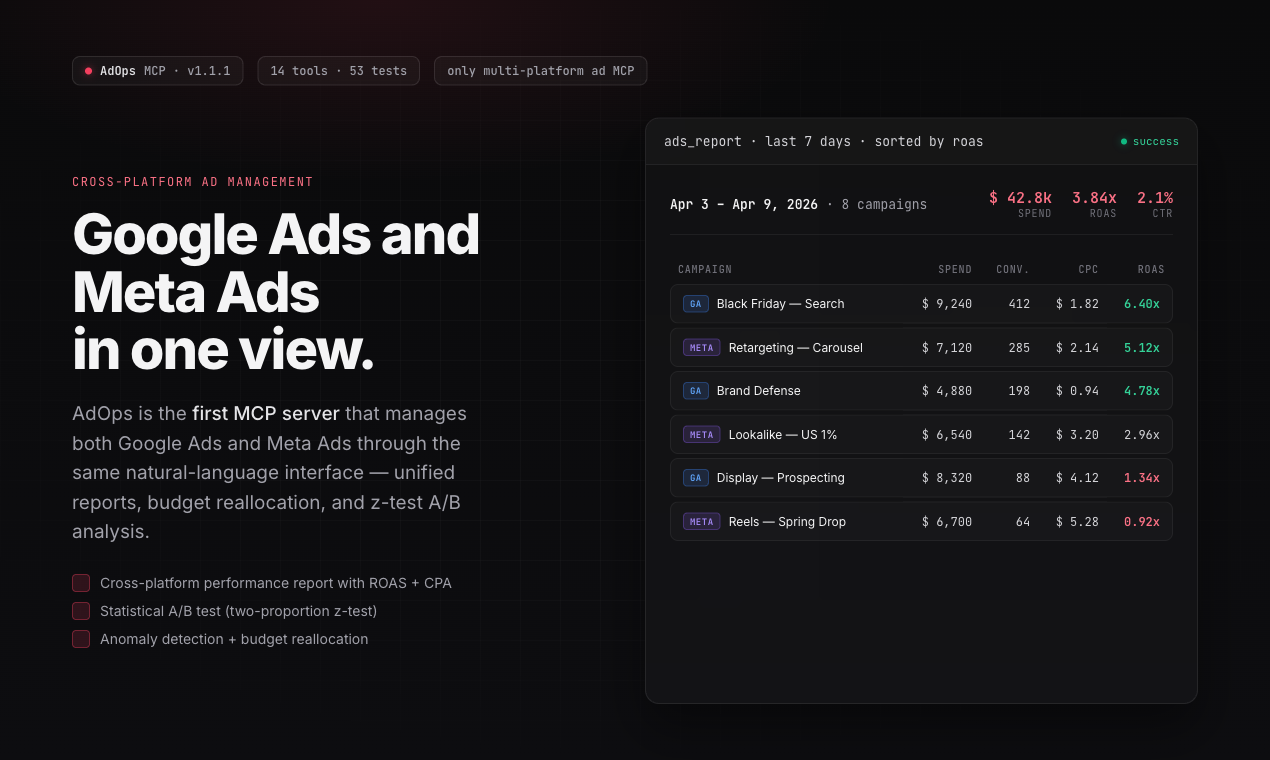Click the 0.92x ROAS value
Screen dimensions: 1270x760
1142,522
